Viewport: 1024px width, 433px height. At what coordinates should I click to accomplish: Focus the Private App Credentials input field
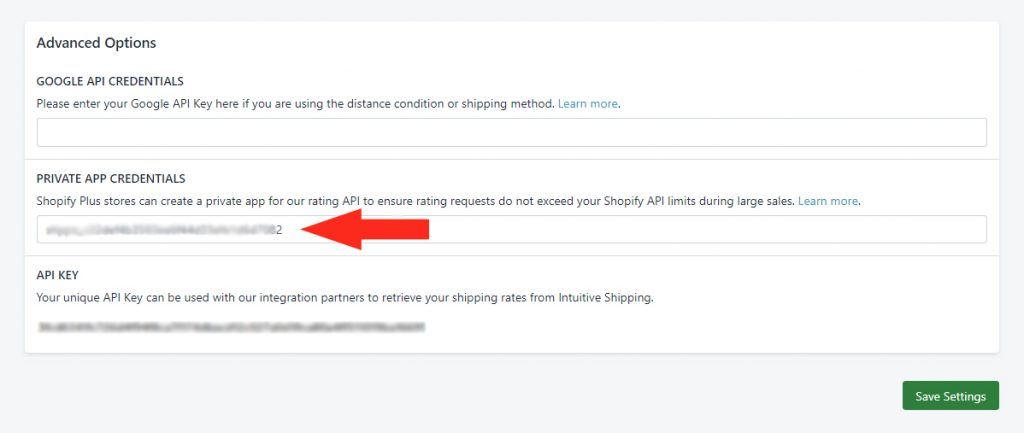click(511, 229)
